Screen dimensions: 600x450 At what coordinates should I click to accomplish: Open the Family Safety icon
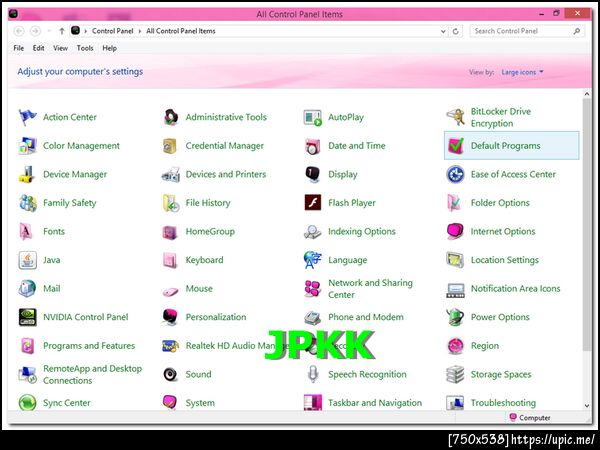tap(28, 203)
